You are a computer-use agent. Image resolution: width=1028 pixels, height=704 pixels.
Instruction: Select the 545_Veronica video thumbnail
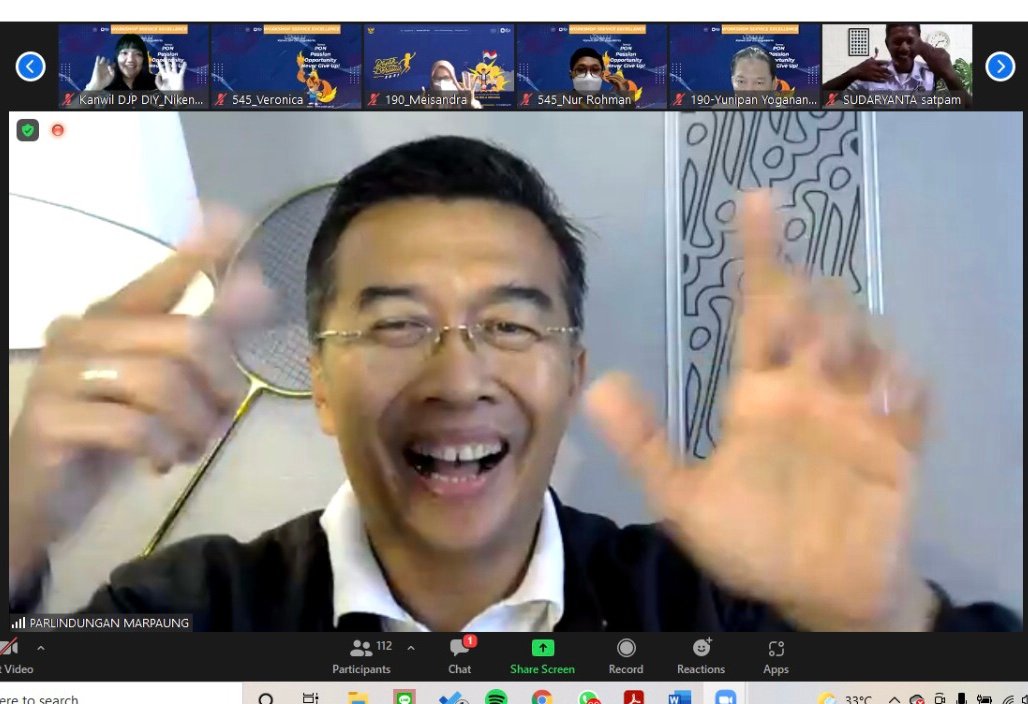tap(286, 66)
